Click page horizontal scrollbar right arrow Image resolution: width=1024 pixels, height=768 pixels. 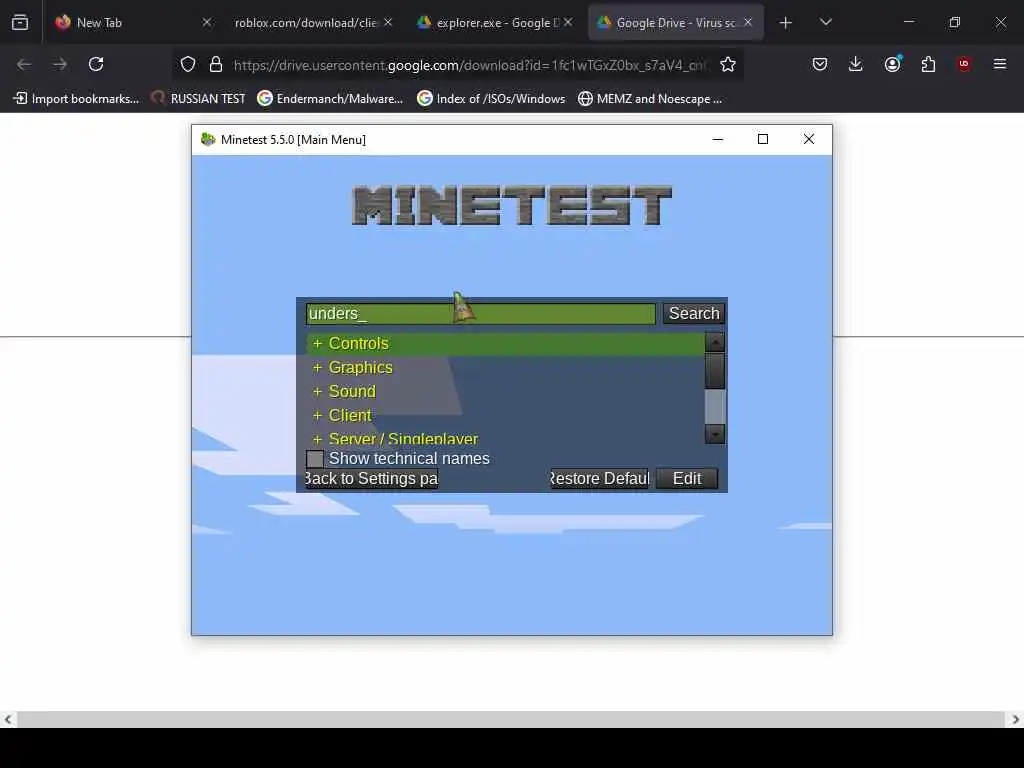coord(1016,720)
